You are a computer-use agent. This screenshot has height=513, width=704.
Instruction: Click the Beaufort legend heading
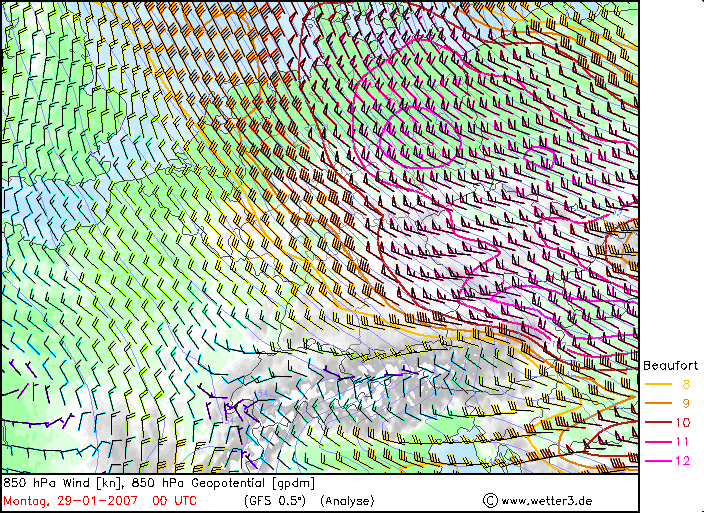tap(664, 365)
